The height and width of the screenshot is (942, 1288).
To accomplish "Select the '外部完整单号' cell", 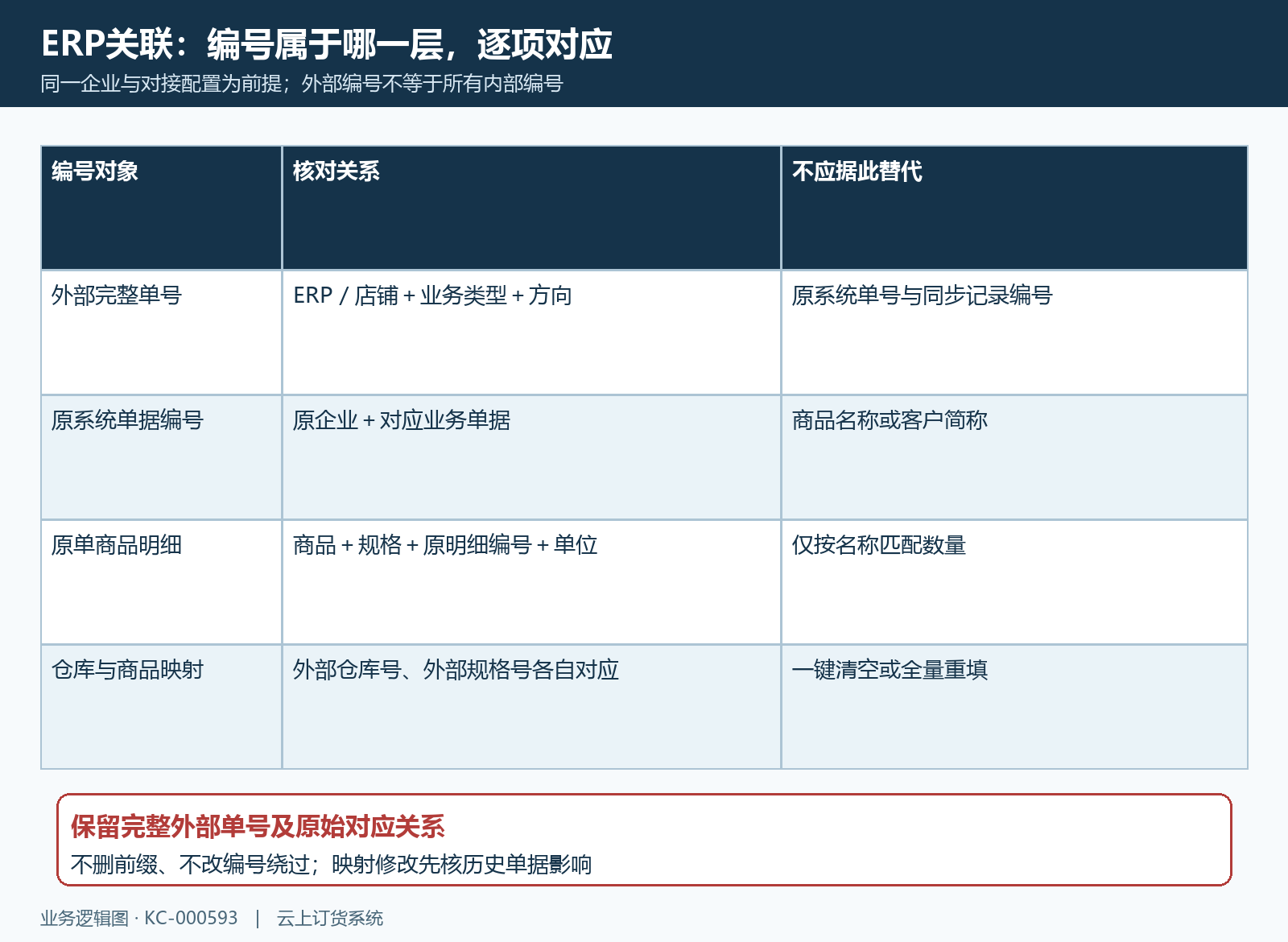I will (162, 333).
